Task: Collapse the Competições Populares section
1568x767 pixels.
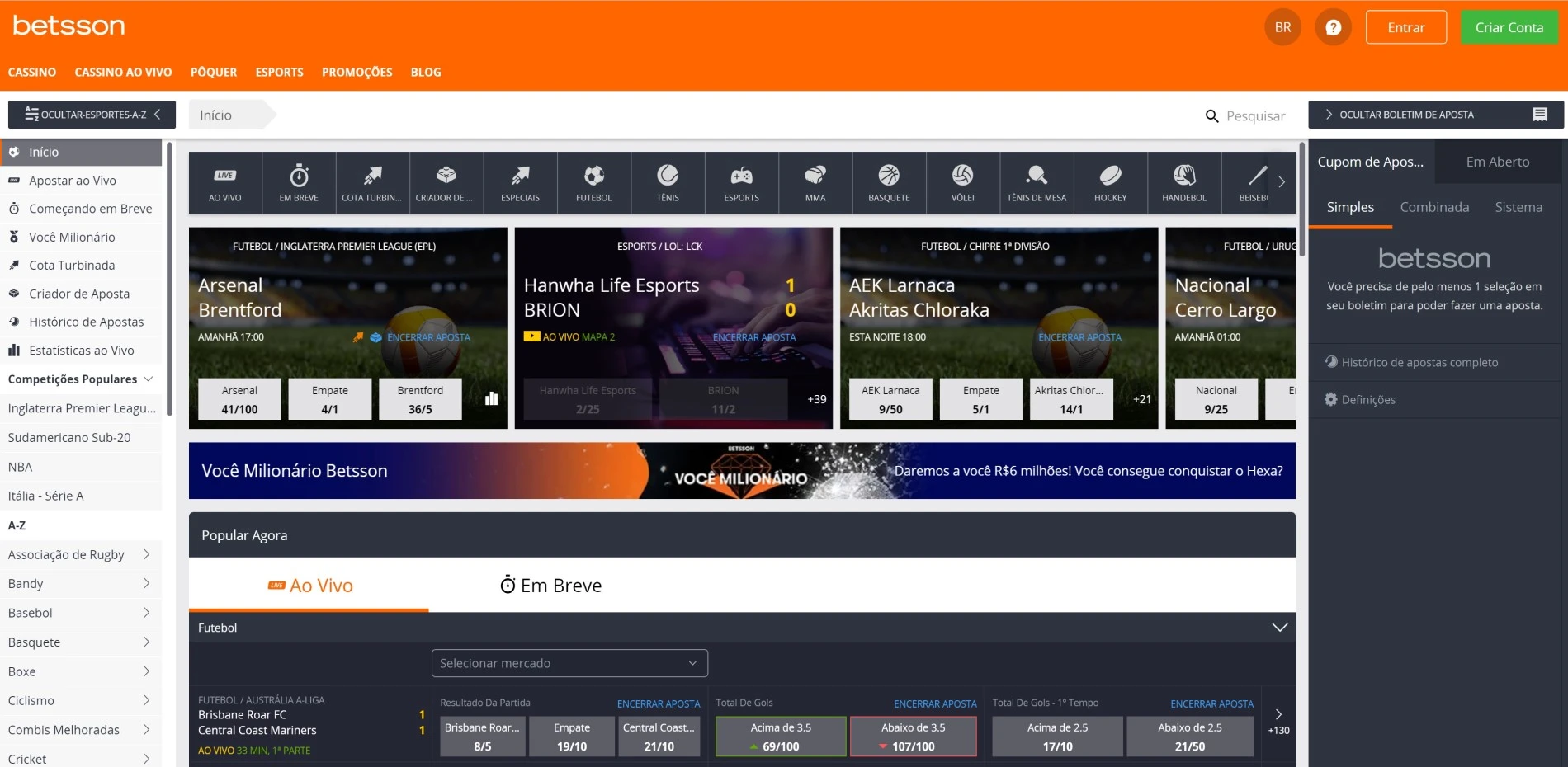Action: [148, 379]
